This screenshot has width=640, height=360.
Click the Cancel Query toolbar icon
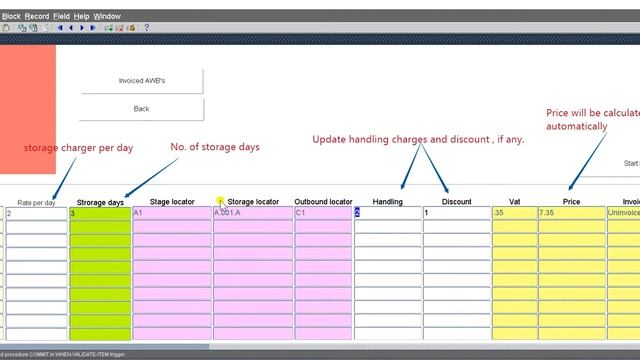coord(45,28)
